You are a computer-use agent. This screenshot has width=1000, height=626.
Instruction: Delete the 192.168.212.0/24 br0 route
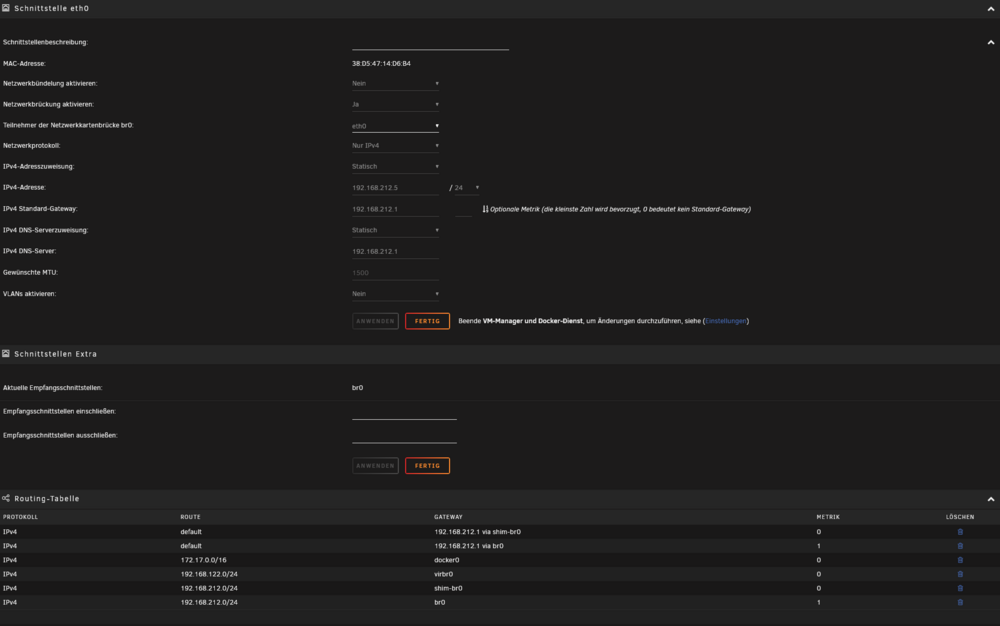(x=960, y=602)
